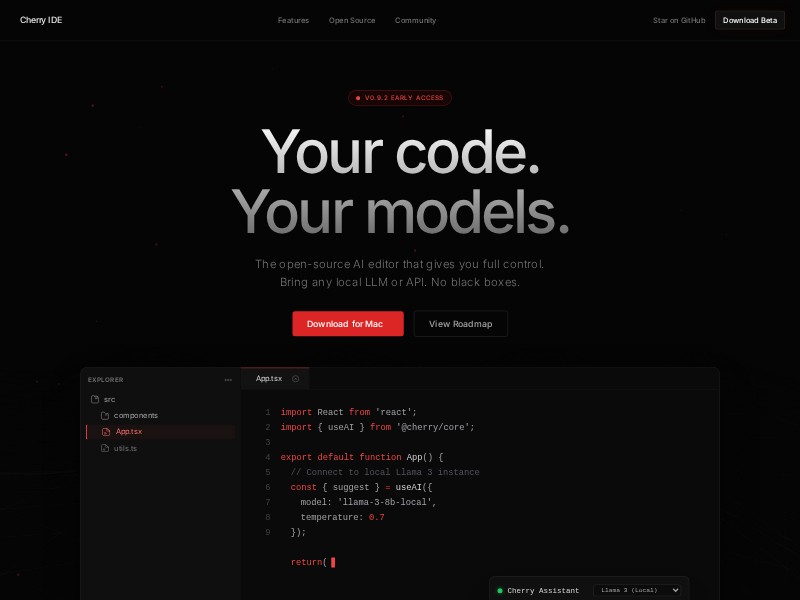This screenshot has width=800, height=600.
Task: Click the green Cherry Assistant status dot
Action: click(500, 591)
